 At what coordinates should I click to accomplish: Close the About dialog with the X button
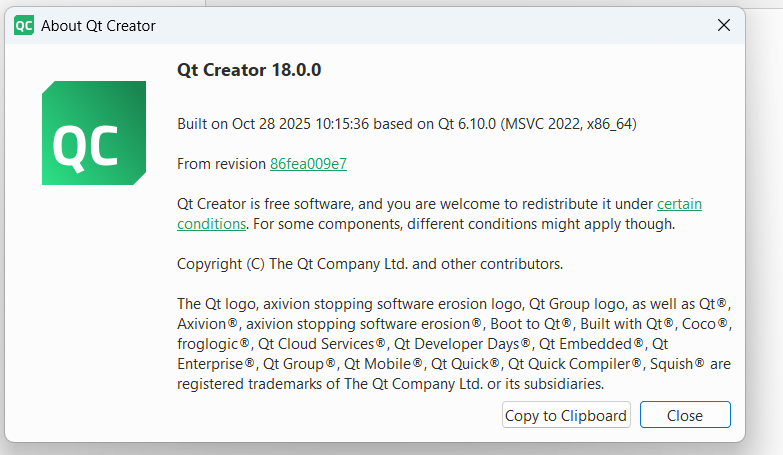723,25
